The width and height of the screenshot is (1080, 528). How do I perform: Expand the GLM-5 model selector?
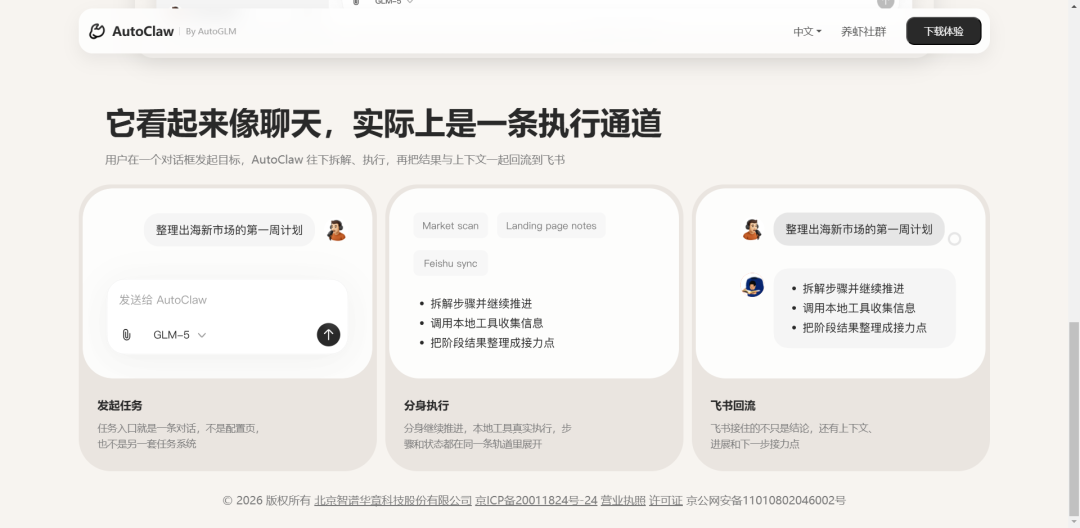click(x=179, y=335)
